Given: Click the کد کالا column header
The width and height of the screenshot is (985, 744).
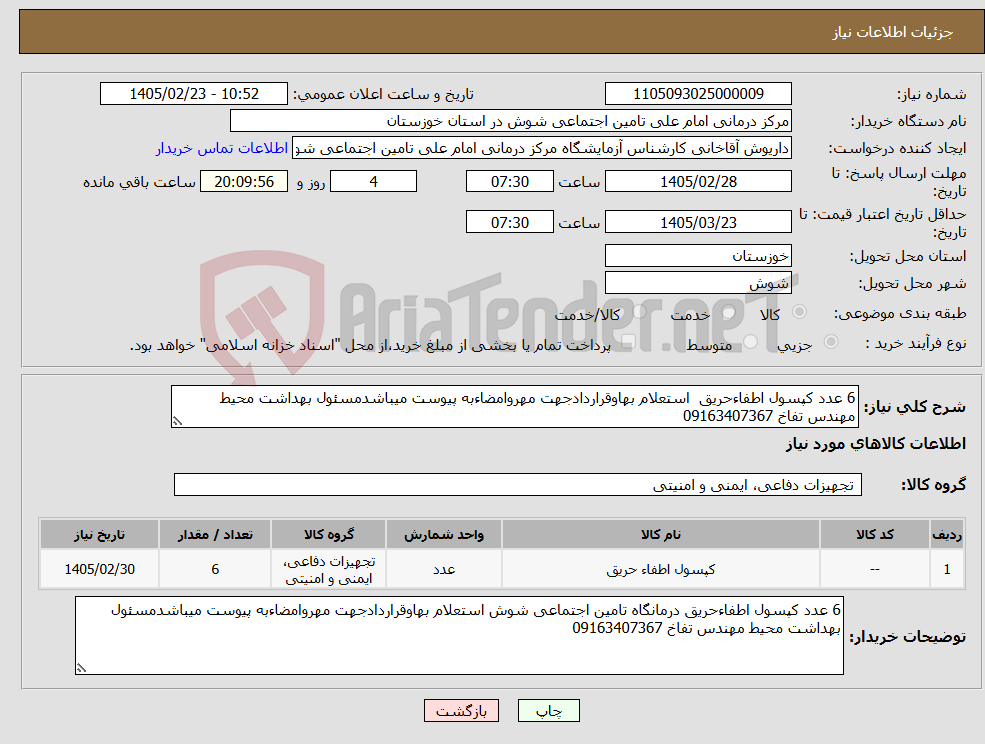Looking at the screenshot, I should [x=874, y=534].
